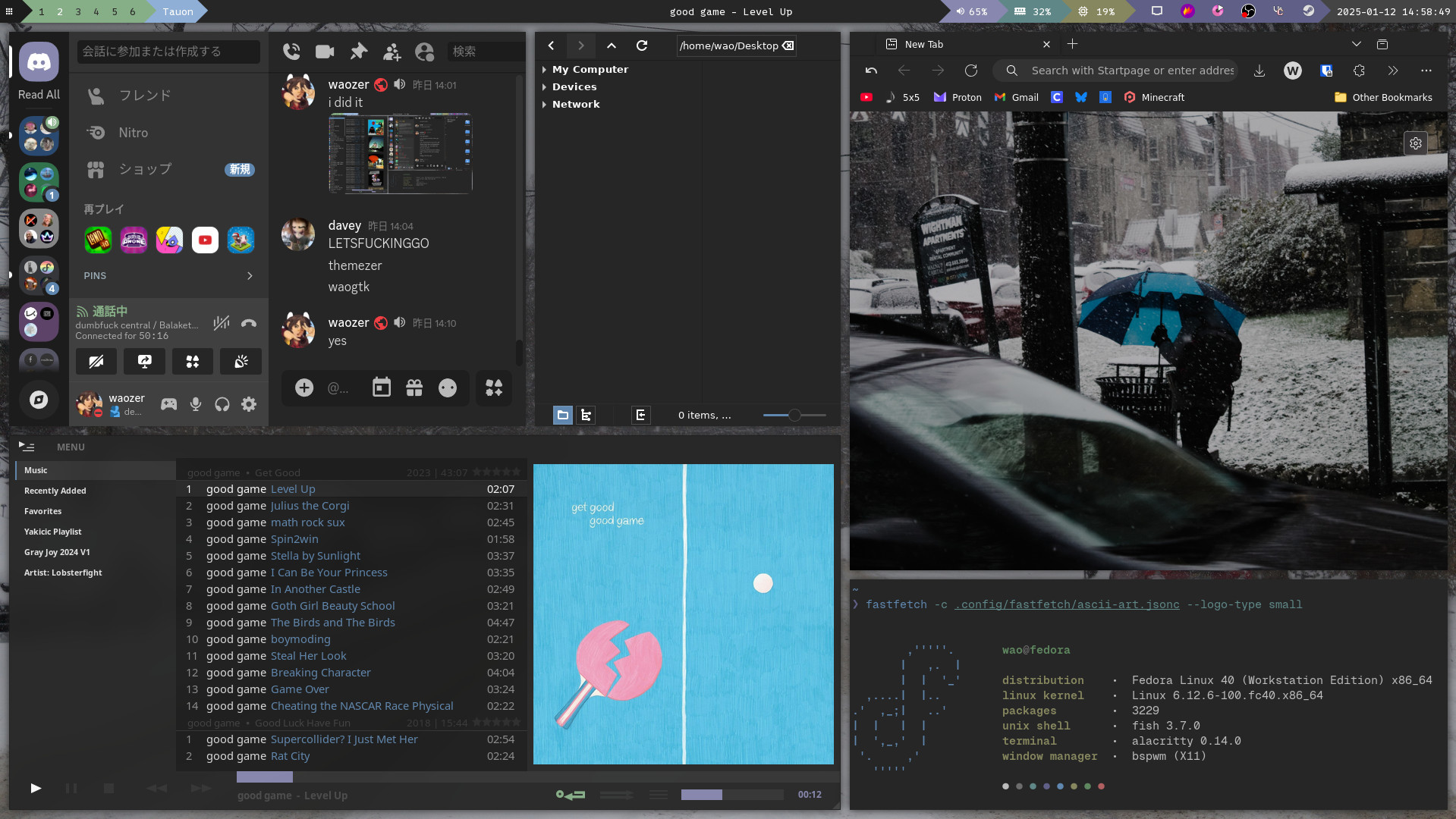Seek on music player progress bar

(537, 777)
